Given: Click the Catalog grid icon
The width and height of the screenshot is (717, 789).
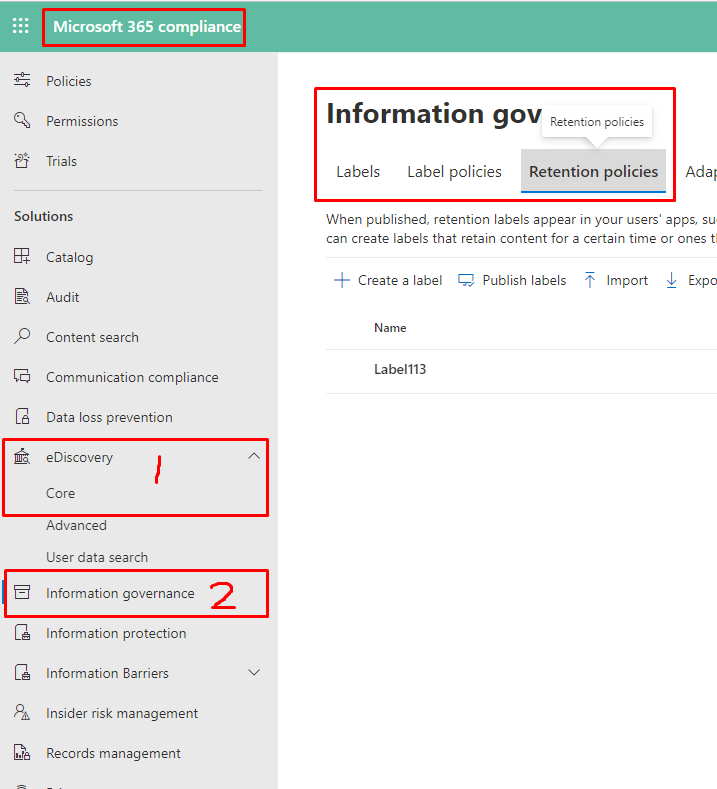Looking at the screenshot, I should click(x=22, y=256).
